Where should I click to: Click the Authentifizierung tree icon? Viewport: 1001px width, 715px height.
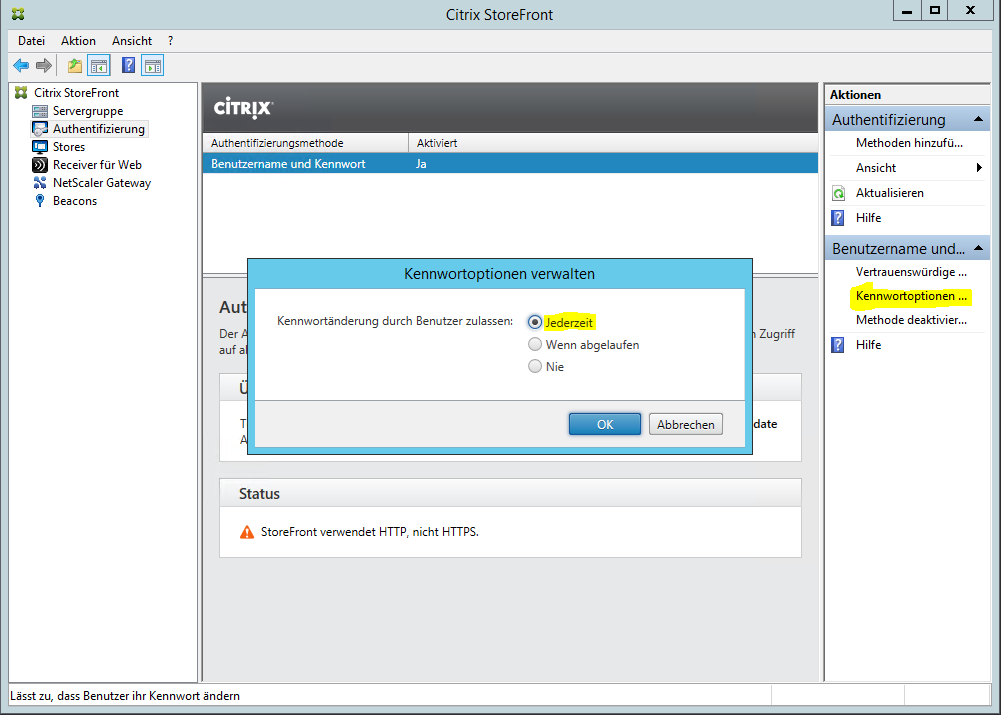click(x=40, y=129)
